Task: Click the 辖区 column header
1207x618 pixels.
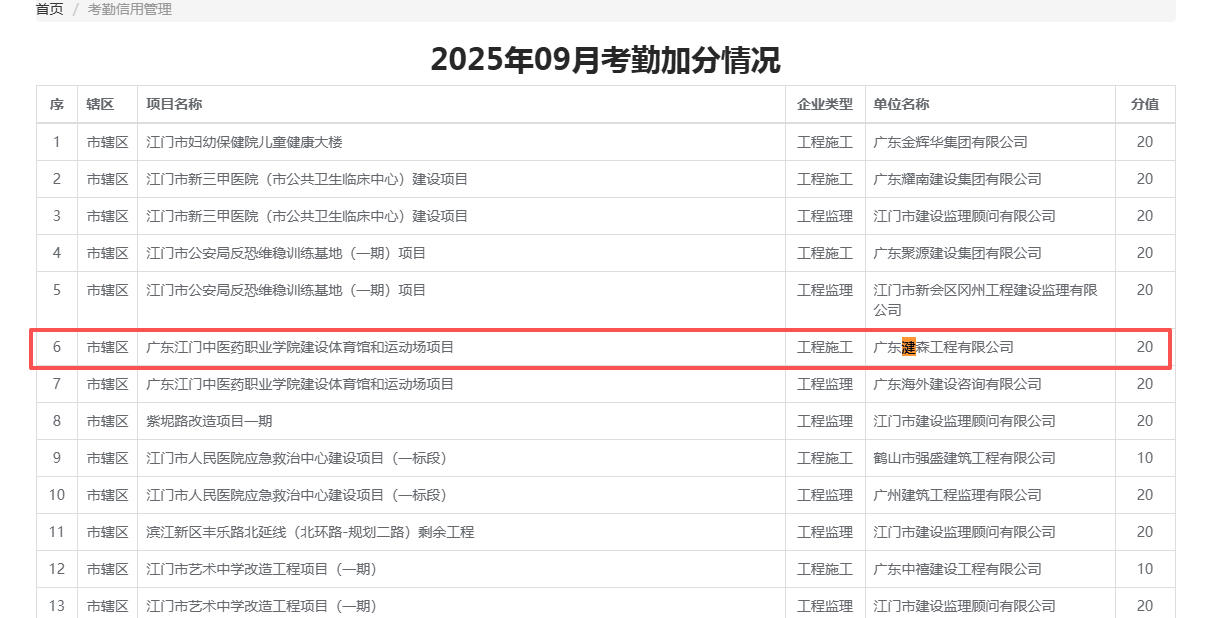Action: coord(100,105)
